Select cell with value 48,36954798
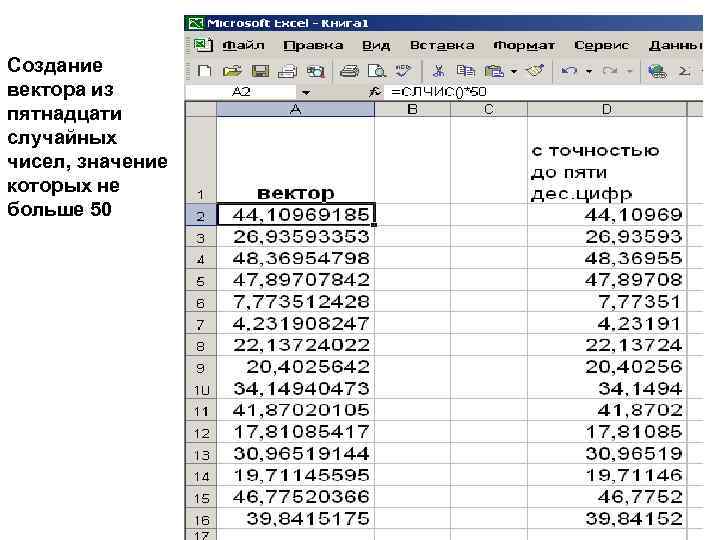This screenshot has height=540, width=720. tap(296, 258)
